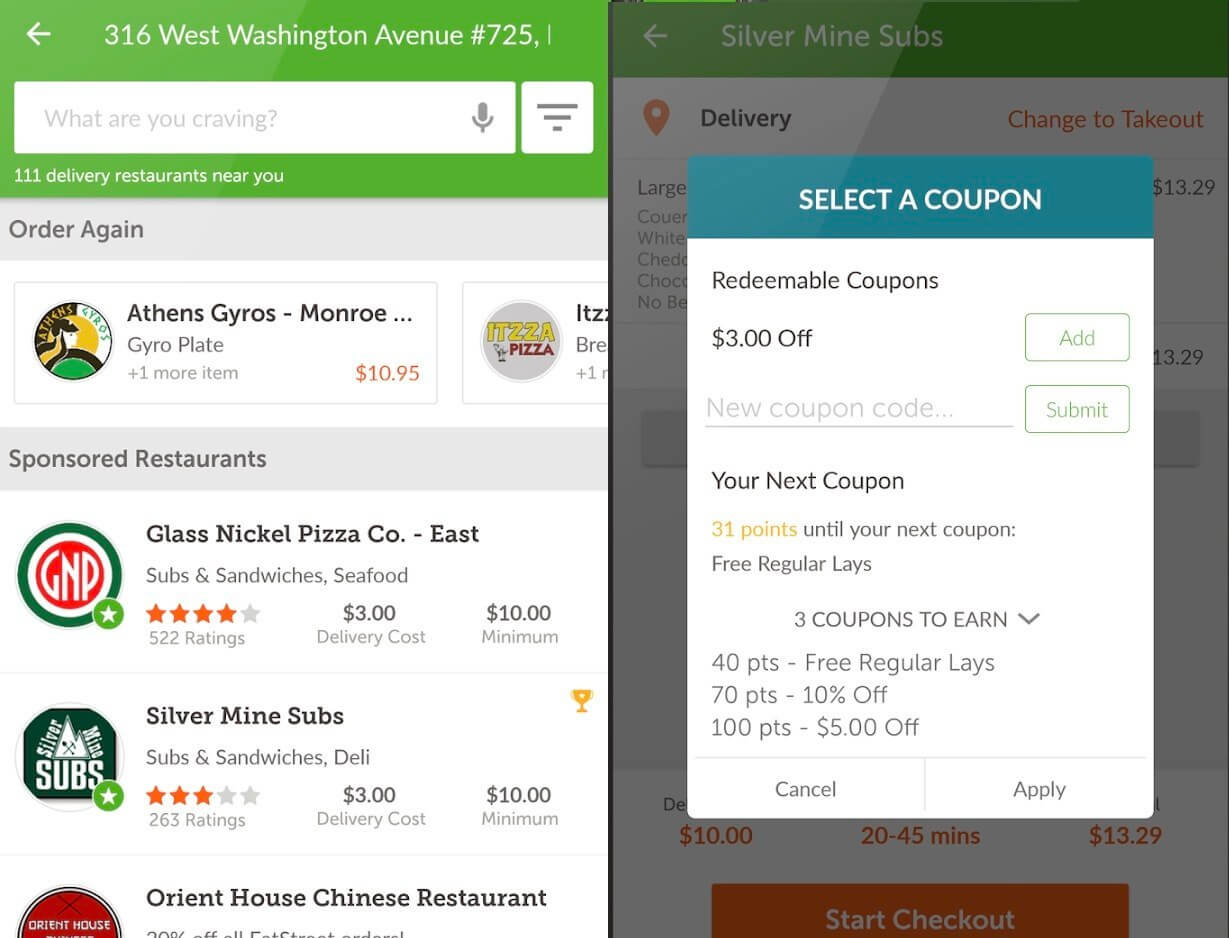This screenshot has width=1229, height=938.
Task: Focus the New coupon code field
Action: point(859,408)
